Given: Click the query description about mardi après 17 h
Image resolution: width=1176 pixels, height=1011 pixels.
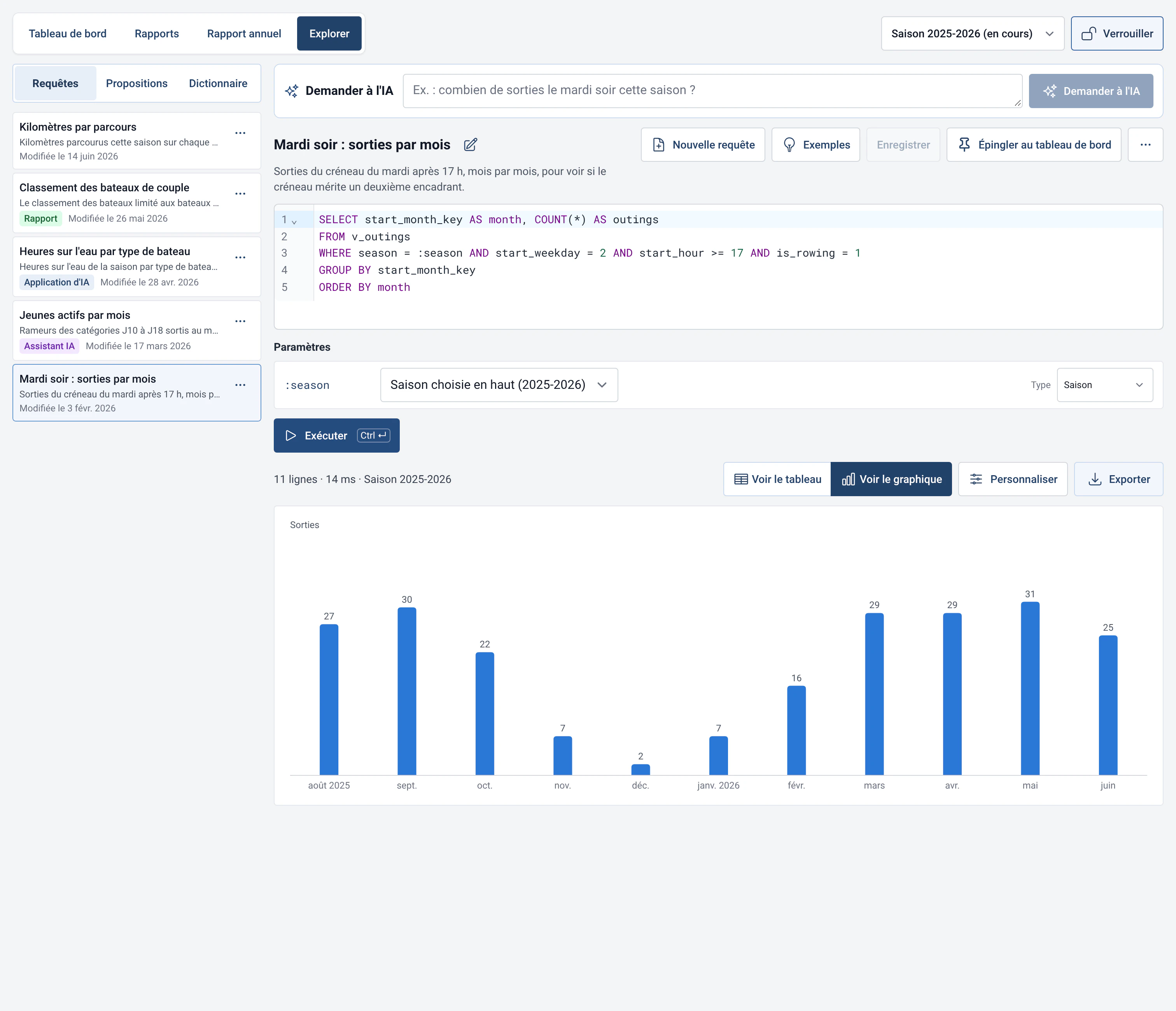Looking at the screenshot, I should (x=440, y=179).
